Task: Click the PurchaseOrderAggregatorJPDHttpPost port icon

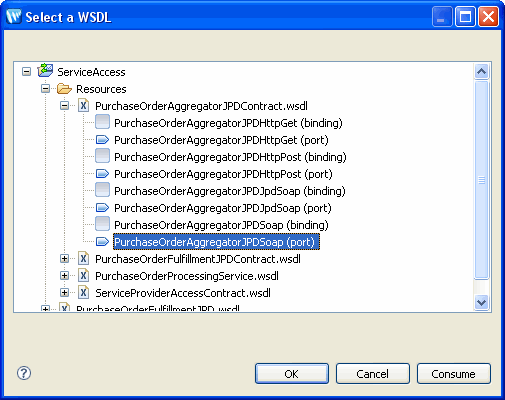Action: (x=102, y=173)
